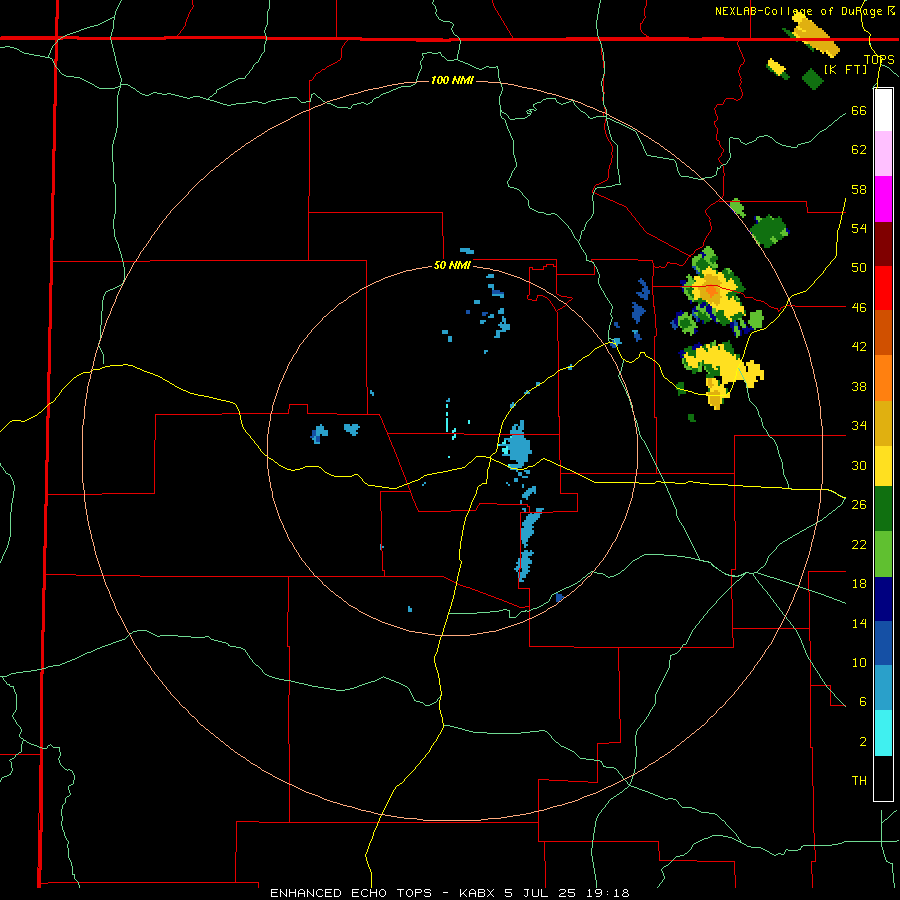Click the legend value 26
900x900 pixels.
click(x=859, y=505)
